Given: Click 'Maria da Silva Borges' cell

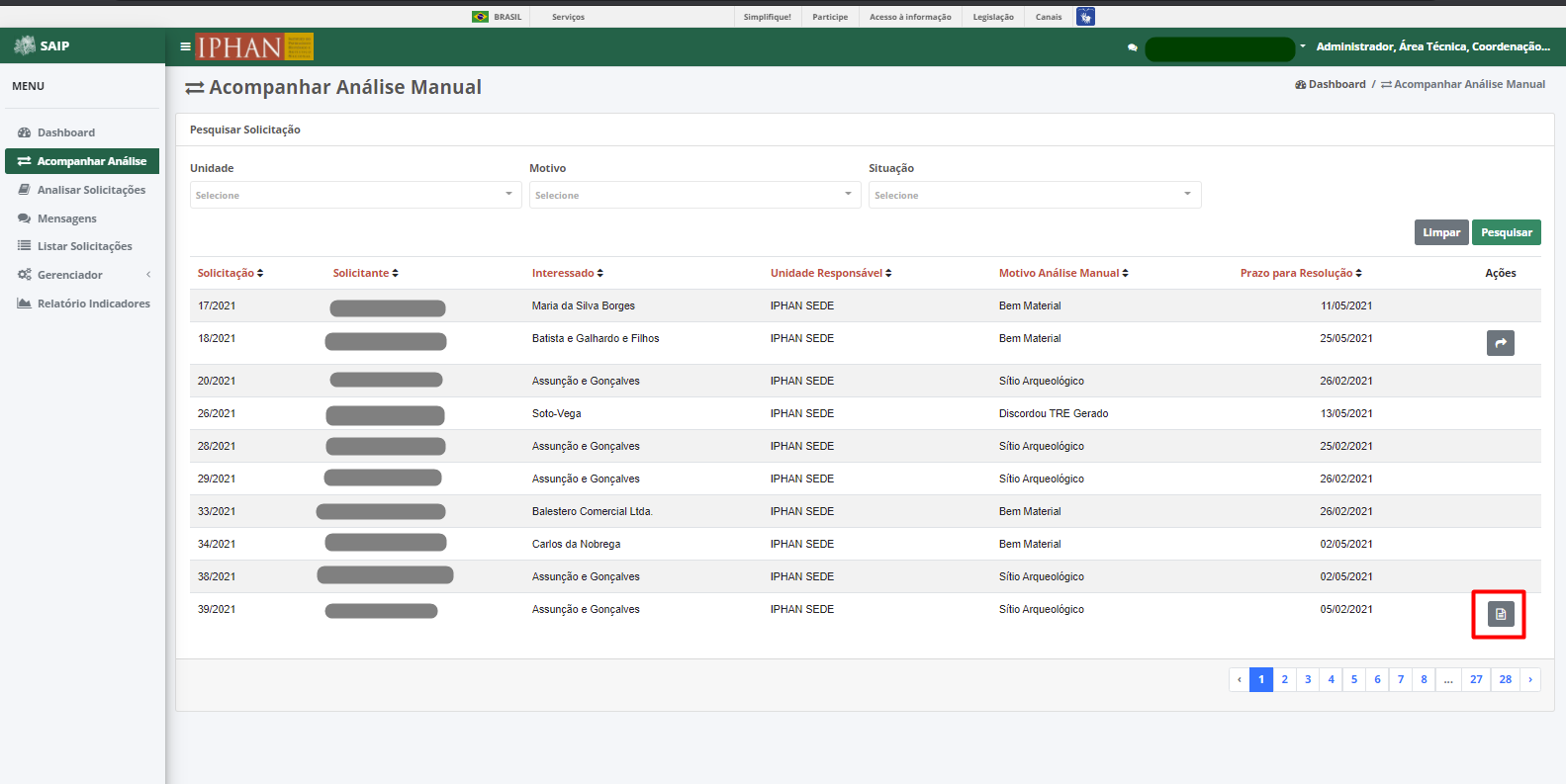Looking at the screenshot, I should [x=584, y=305].
